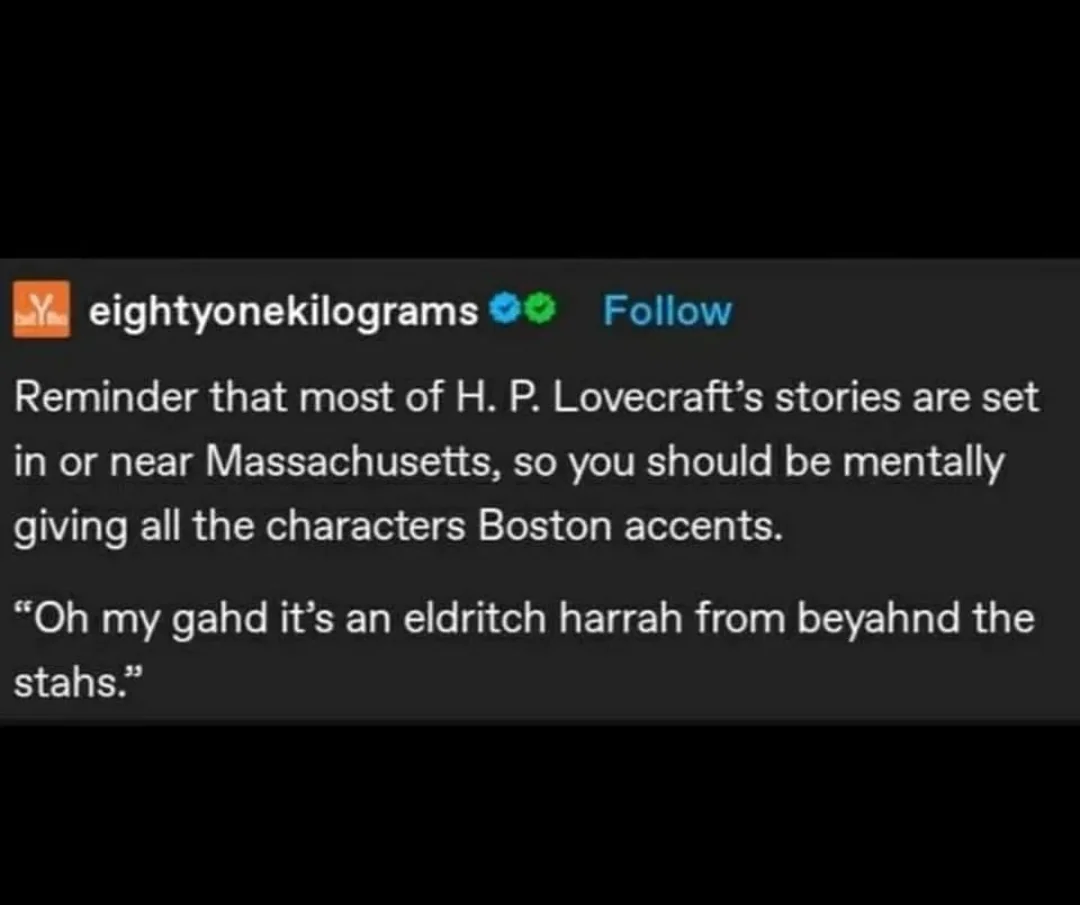Click the word "giving" starting the third line
Screen dimensions: 1080x905
[71, 527]
